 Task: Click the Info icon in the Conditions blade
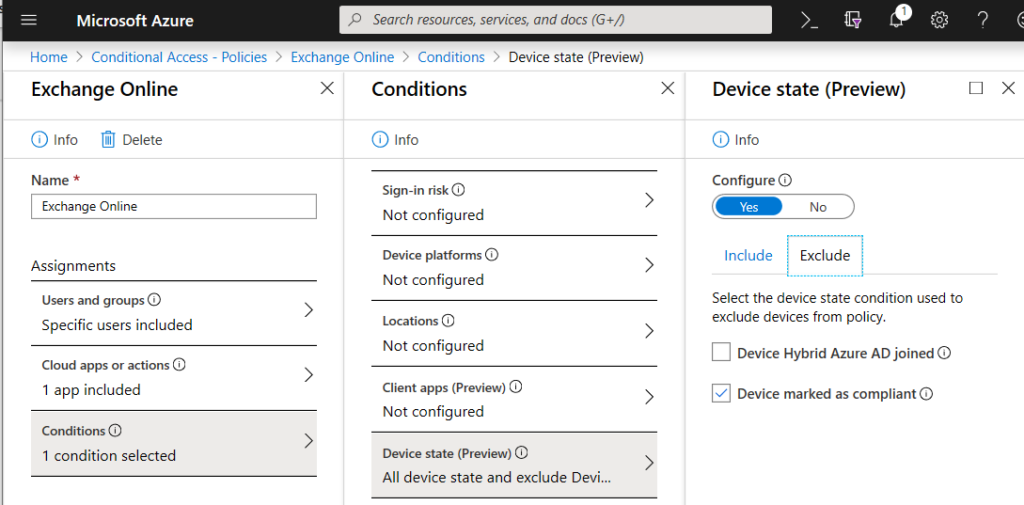point(380,139)
